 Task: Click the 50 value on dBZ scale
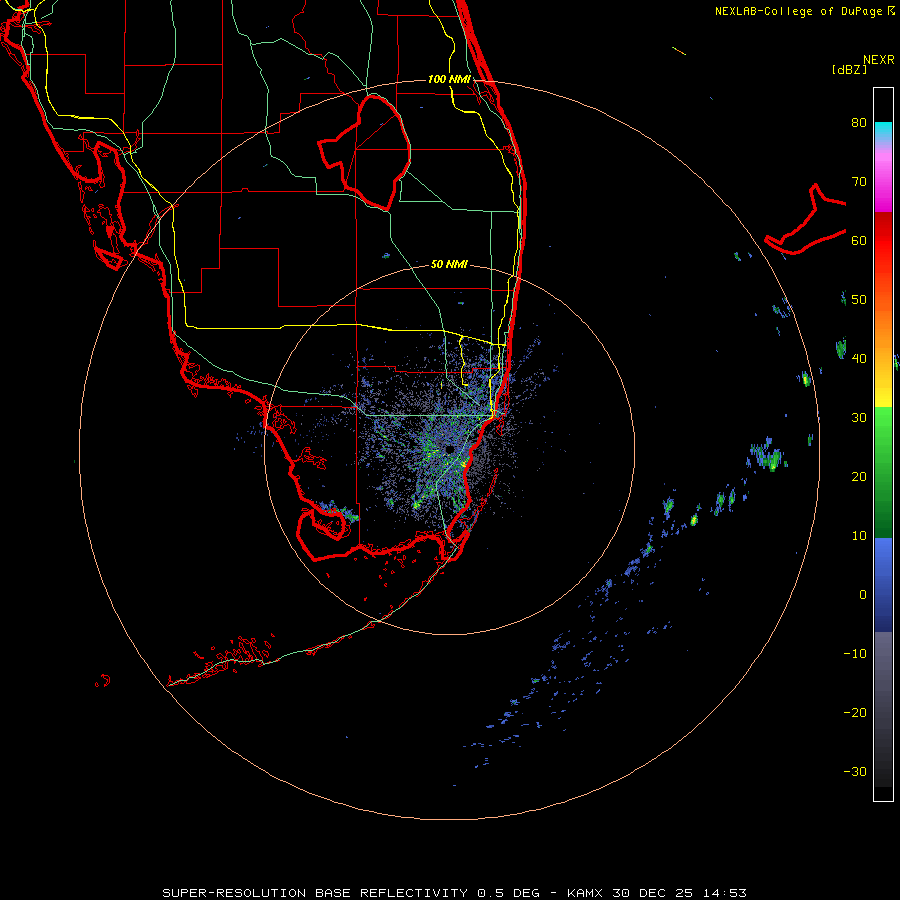click(x=859, y=300)
